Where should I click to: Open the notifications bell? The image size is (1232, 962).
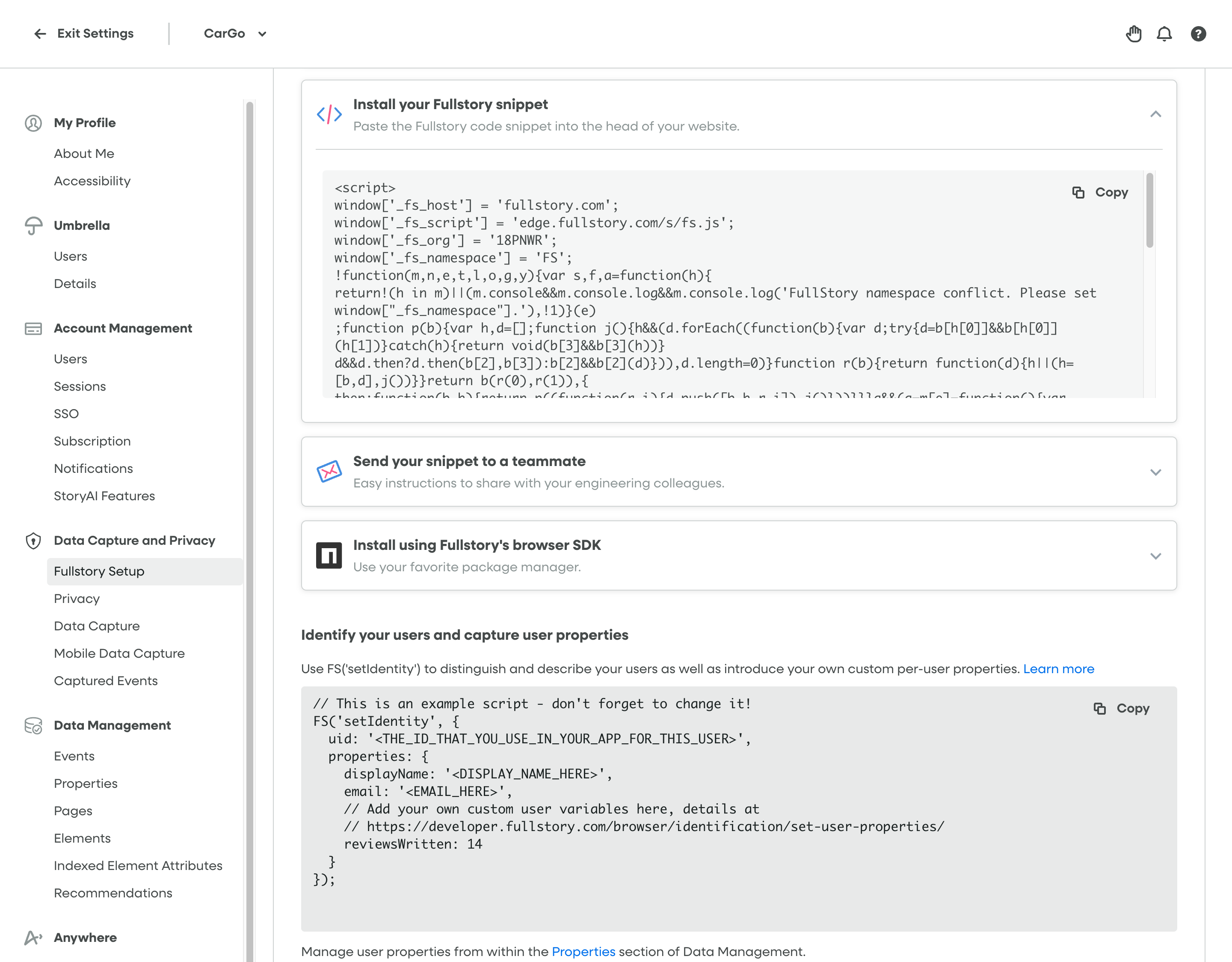(1164, 34)
